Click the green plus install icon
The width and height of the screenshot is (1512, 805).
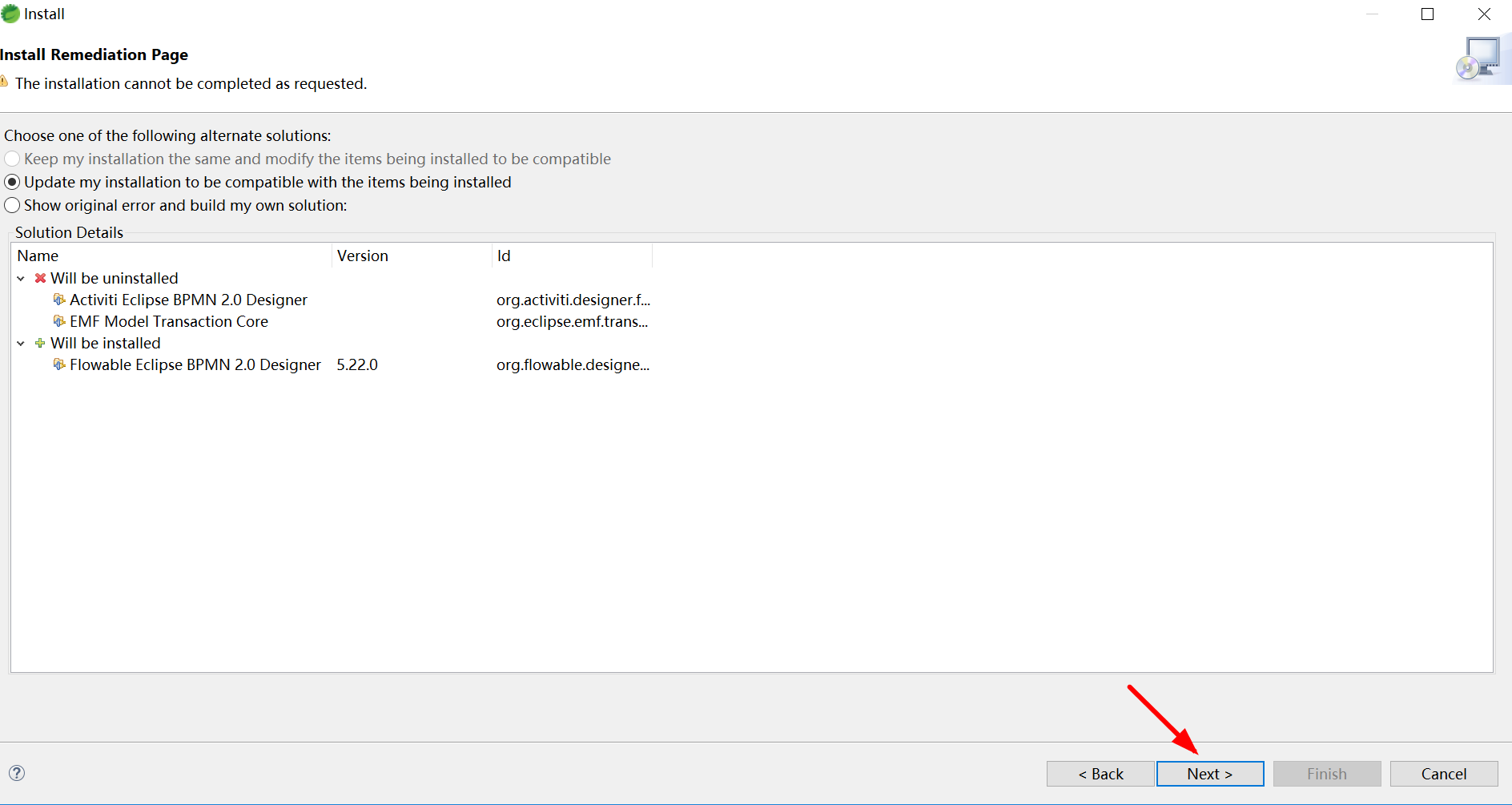[x=40, y=343]
